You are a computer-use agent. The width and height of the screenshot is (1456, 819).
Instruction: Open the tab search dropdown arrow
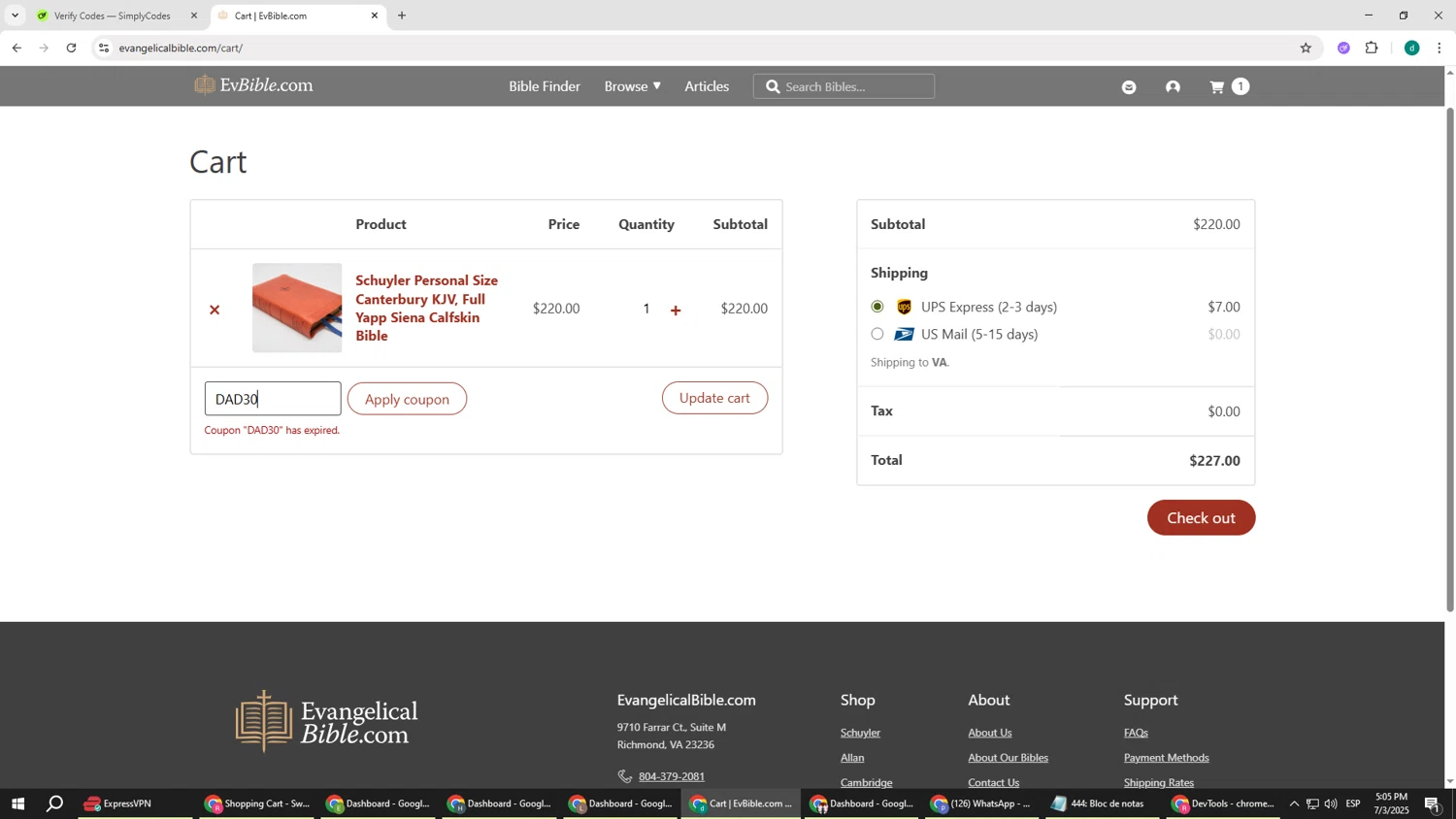pos(15,16)
